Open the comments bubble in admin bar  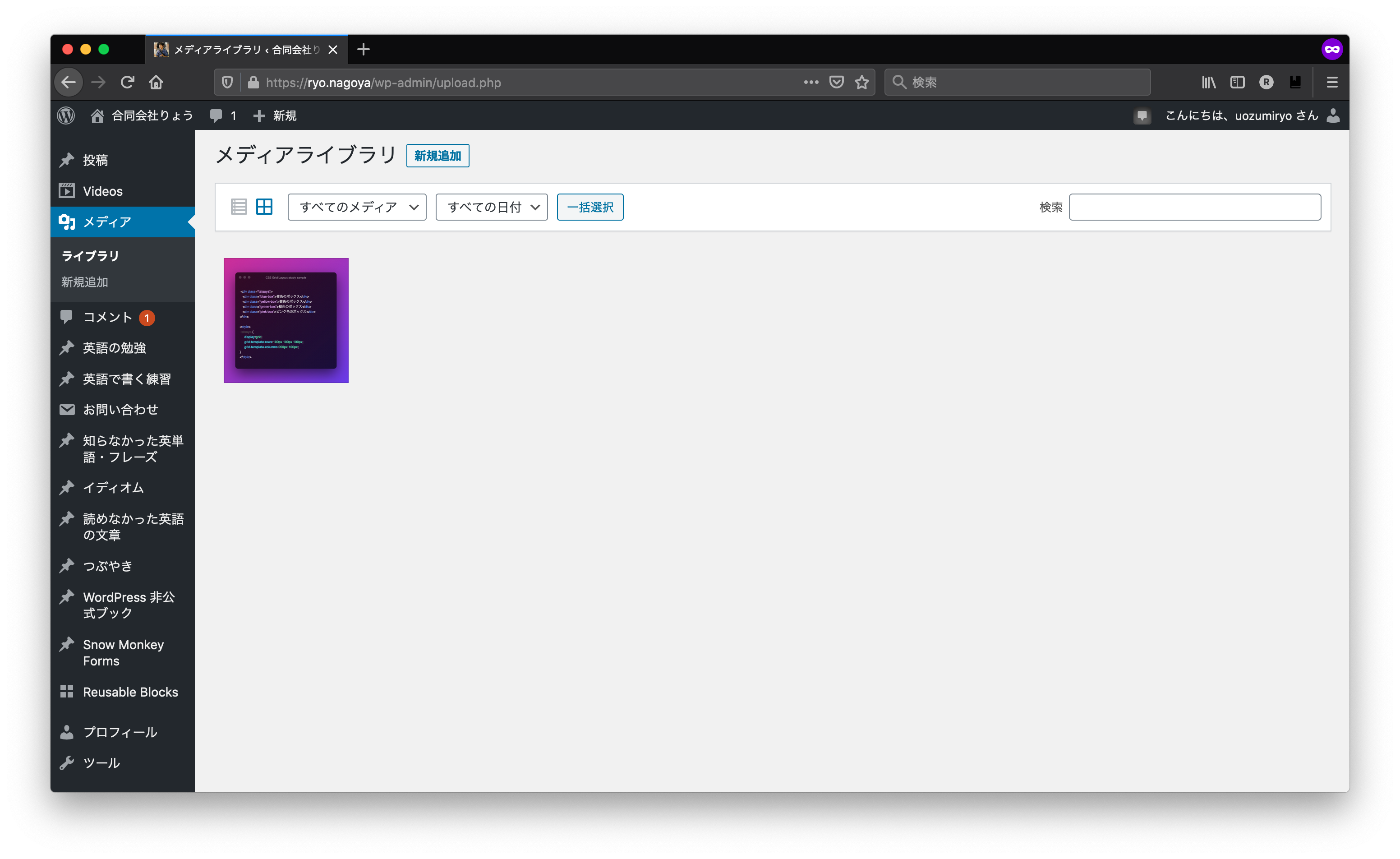(223, 115)
